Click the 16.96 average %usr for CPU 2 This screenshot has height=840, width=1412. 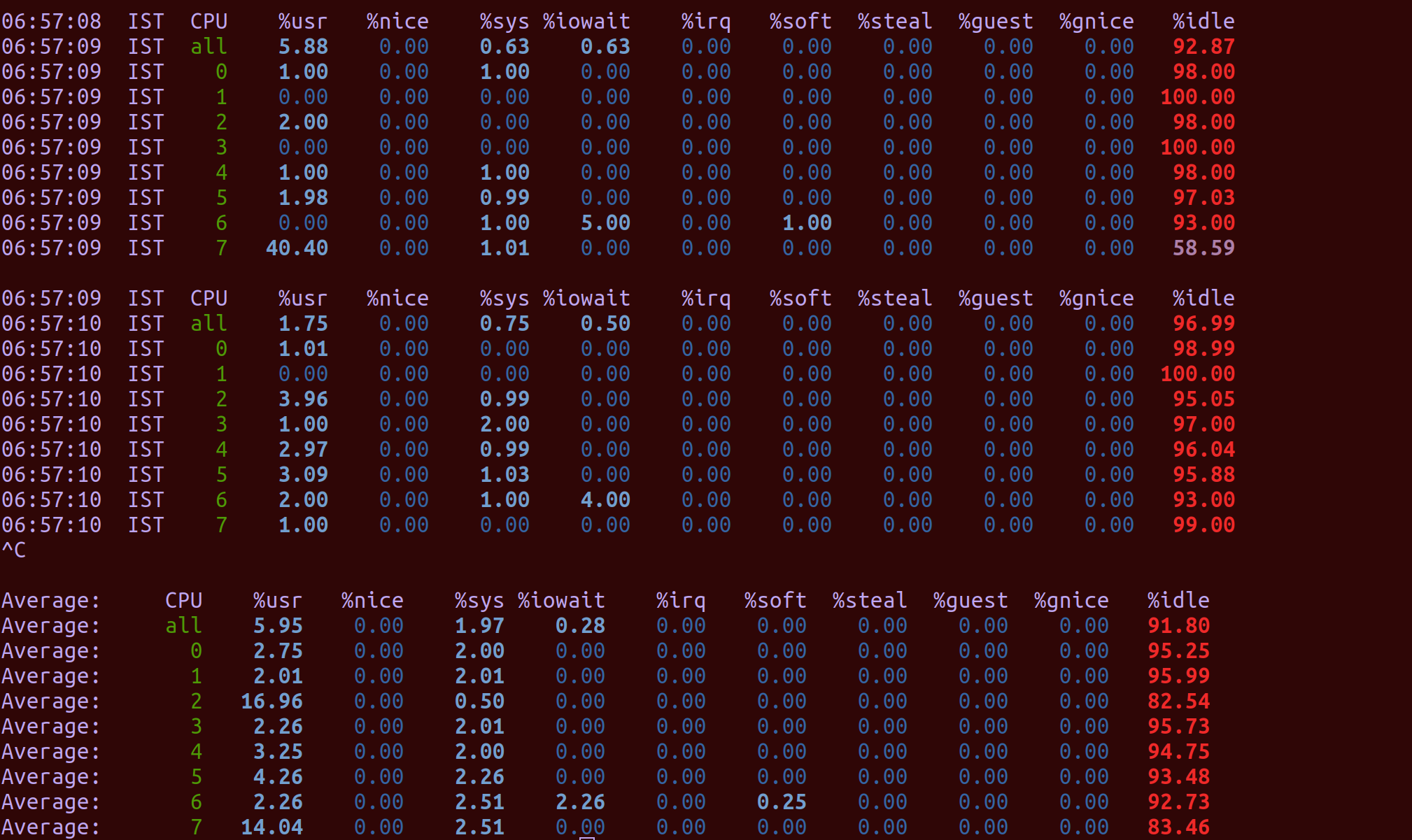coord(271,702)
